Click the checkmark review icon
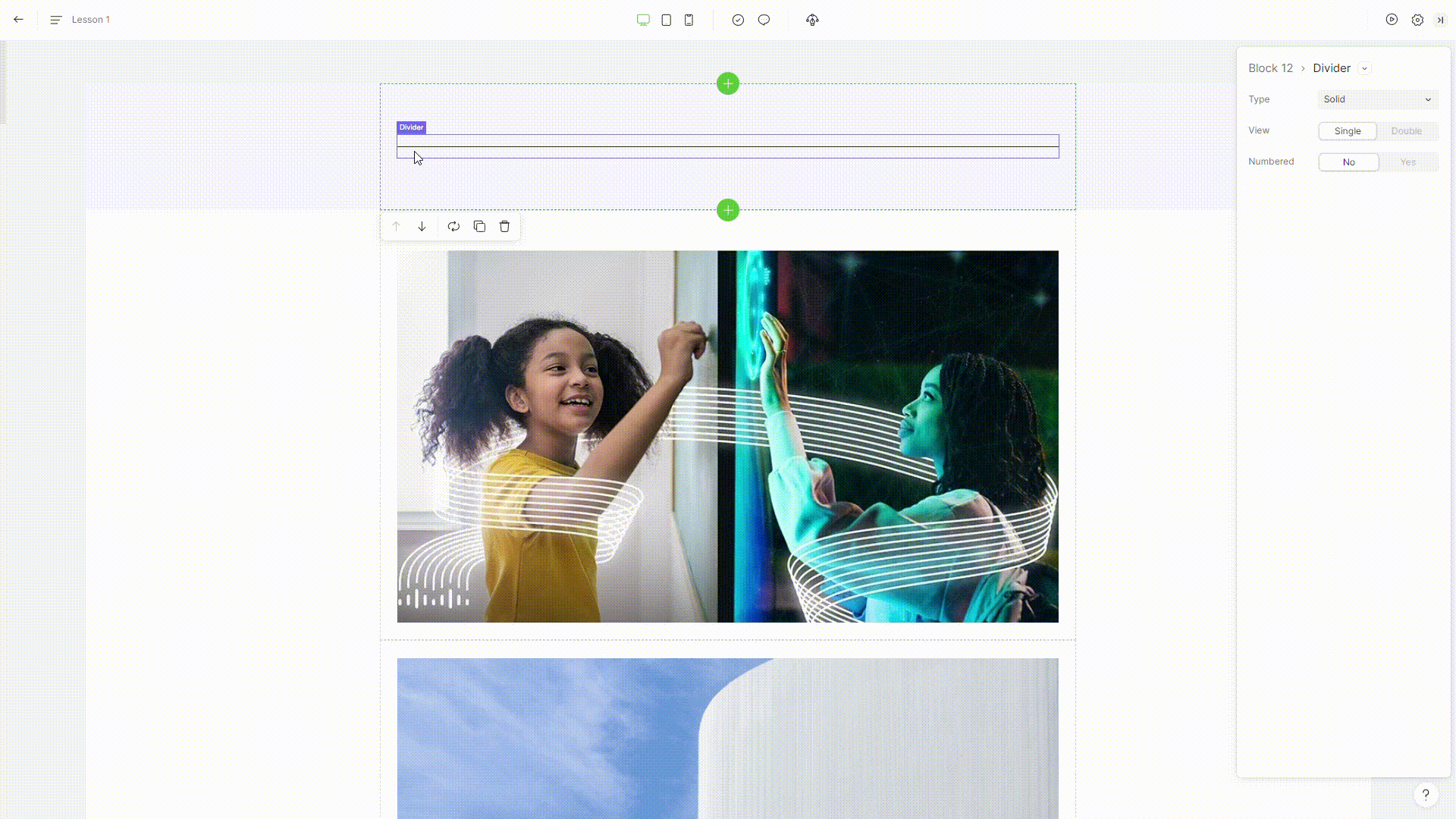The width and height of the screenshot is (1456, 819). pyautogui.click(x=738, y=20)
